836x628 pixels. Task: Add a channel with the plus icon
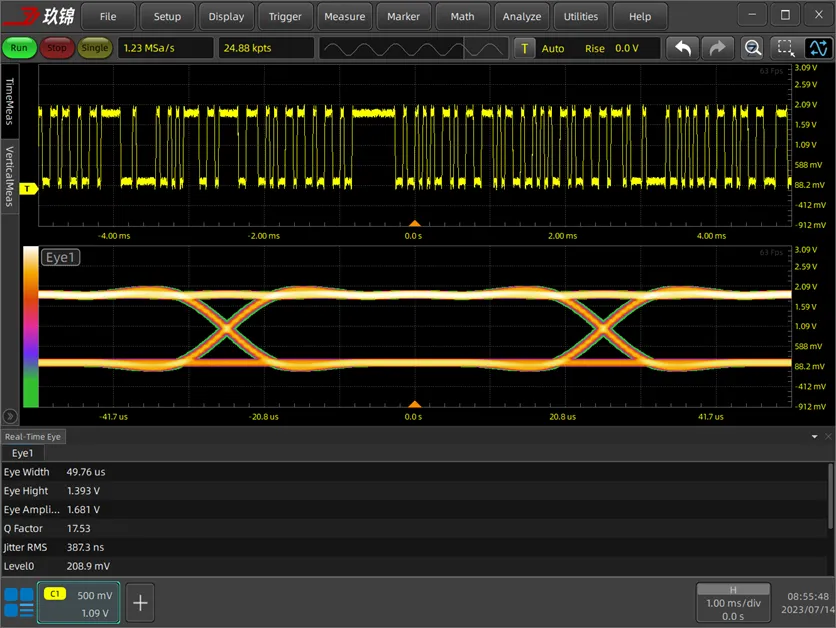(140, 602)
